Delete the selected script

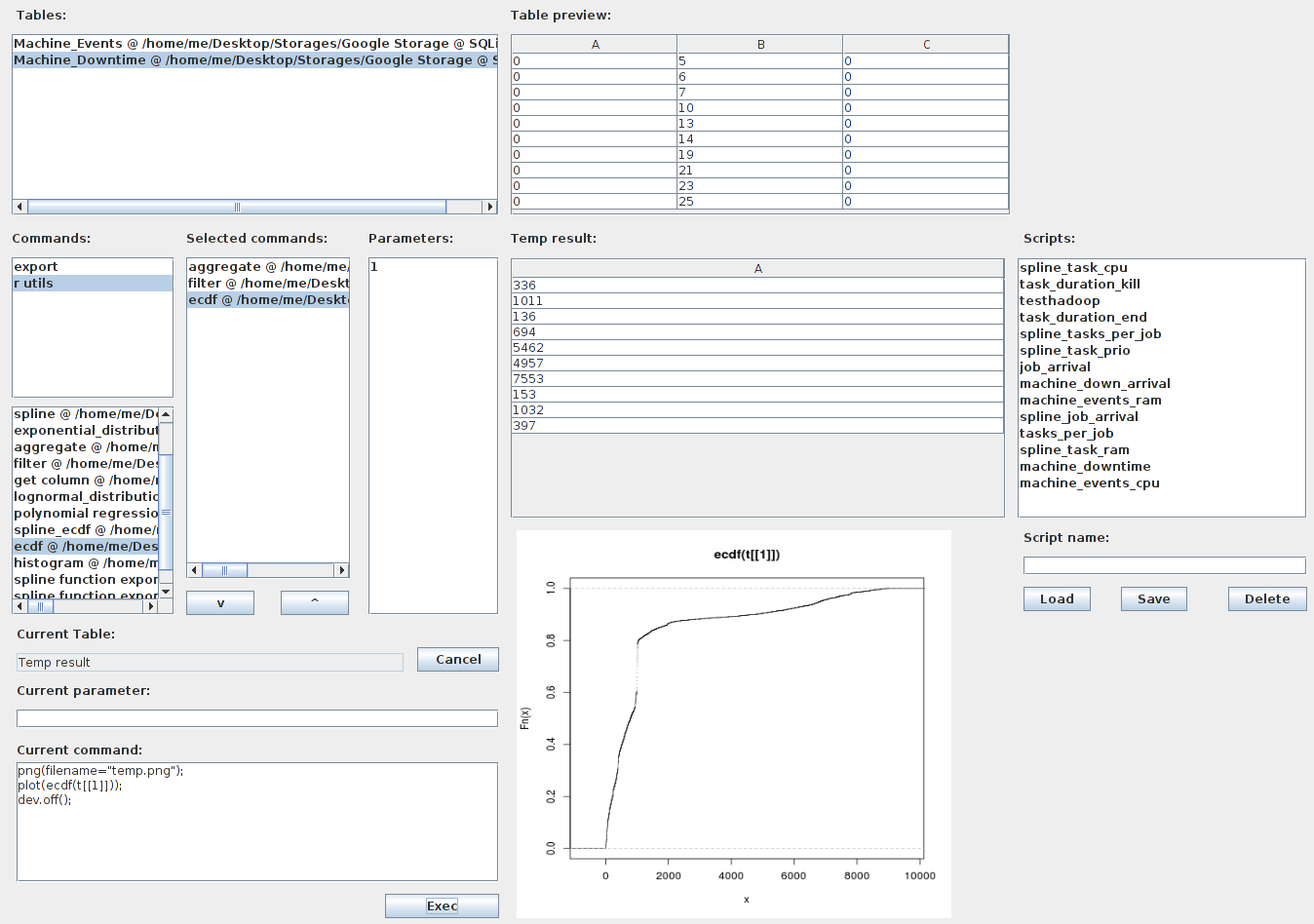click(x=1266, y=599)
